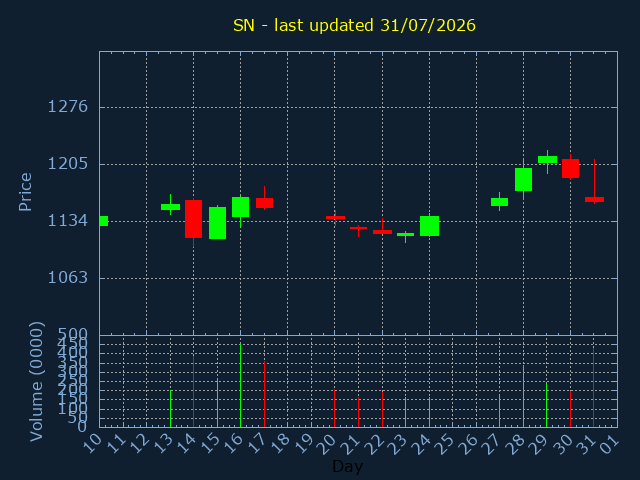Click the red candlestick on day 31
Viewport: 640px width, 480px height.
[x=594, y=200]
